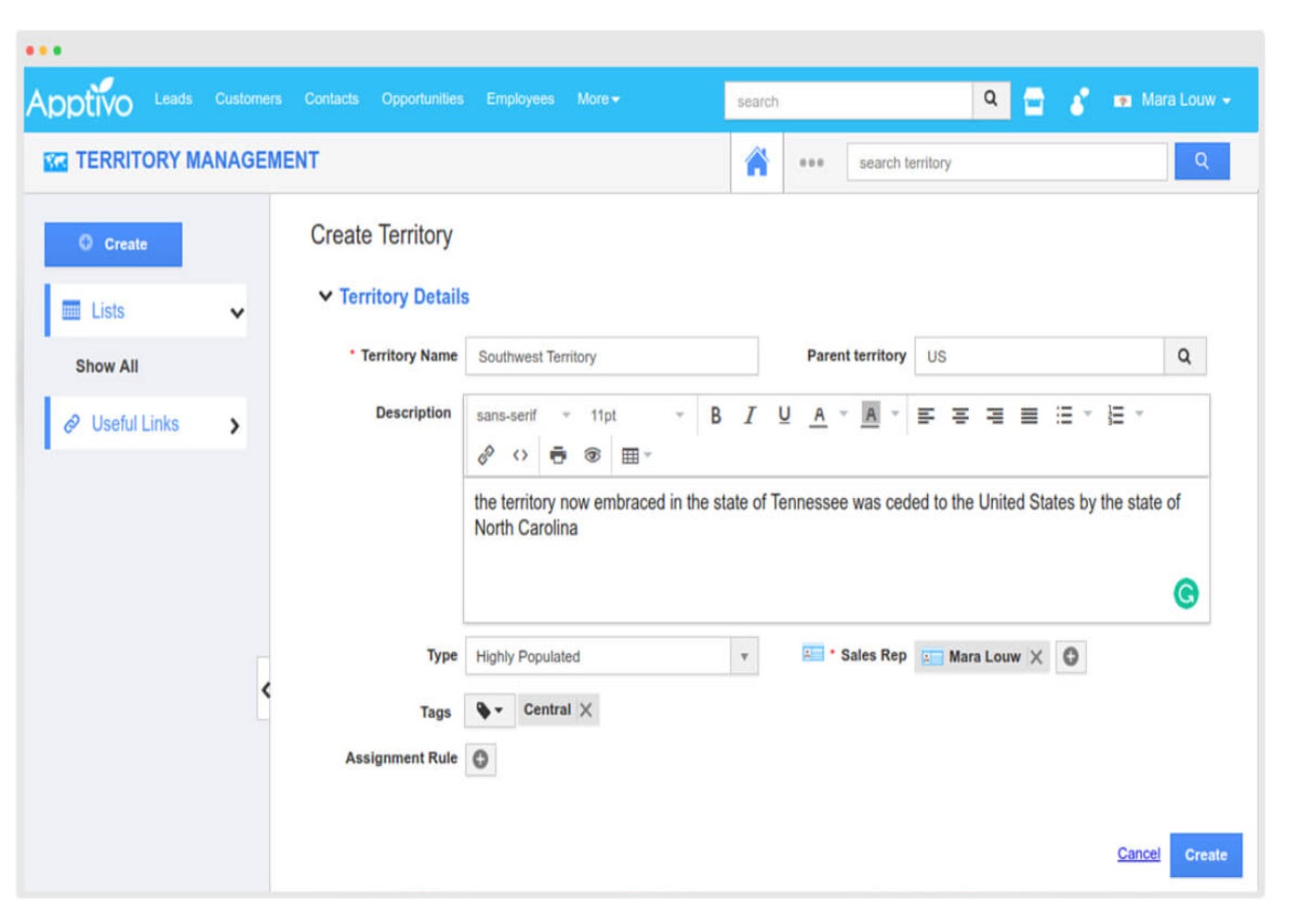The height and width of the screenshot is (924, 1294).
Task: Click the bottom Create button
Action: (x=1205, y=856)
